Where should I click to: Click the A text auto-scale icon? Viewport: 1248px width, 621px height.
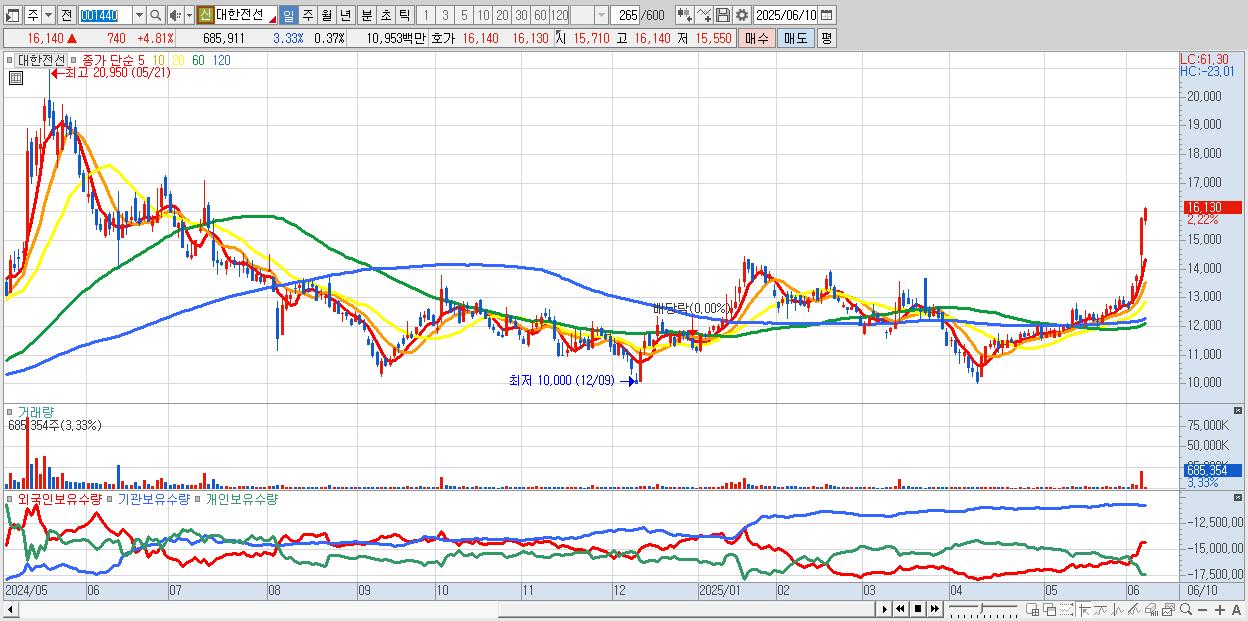coord(1236,609)
